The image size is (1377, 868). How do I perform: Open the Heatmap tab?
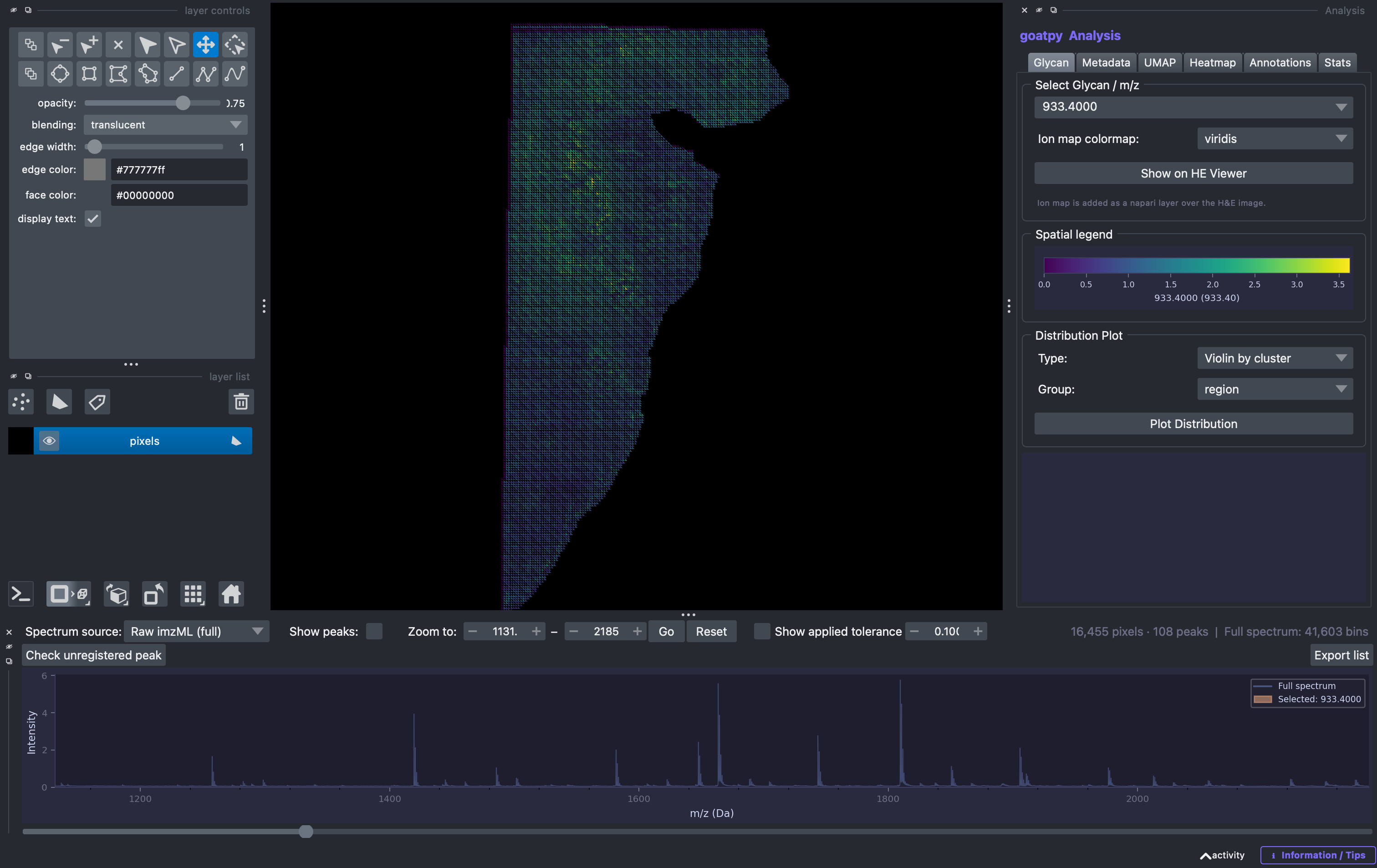coord(1212,63)
